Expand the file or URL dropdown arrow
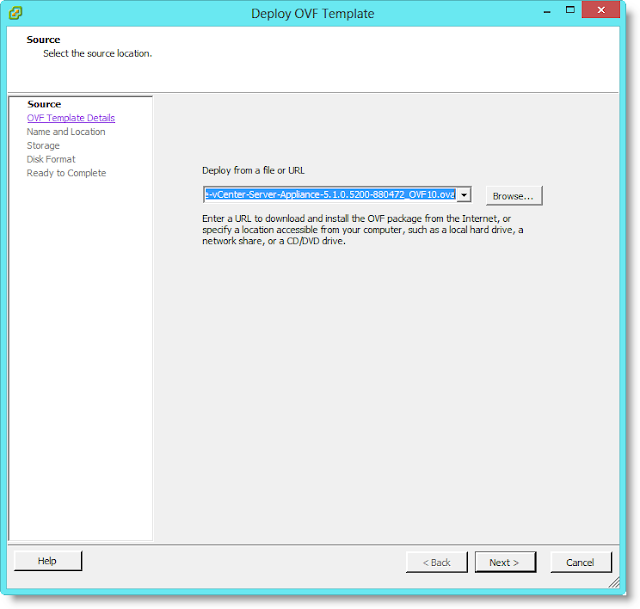The height and width of the screenshot is (609, 640). (464, 195)
